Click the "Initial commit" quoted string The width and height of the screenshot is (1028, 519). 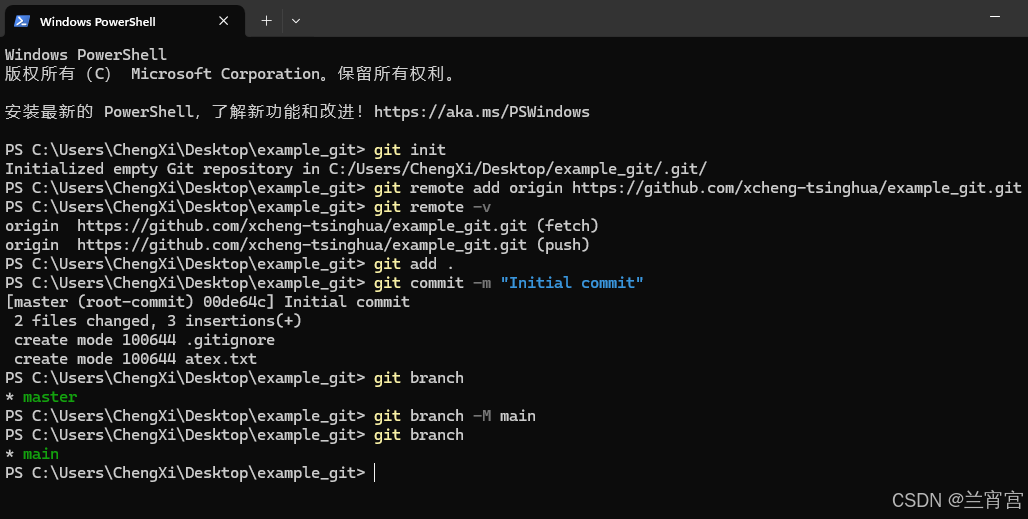pos(572,283)
